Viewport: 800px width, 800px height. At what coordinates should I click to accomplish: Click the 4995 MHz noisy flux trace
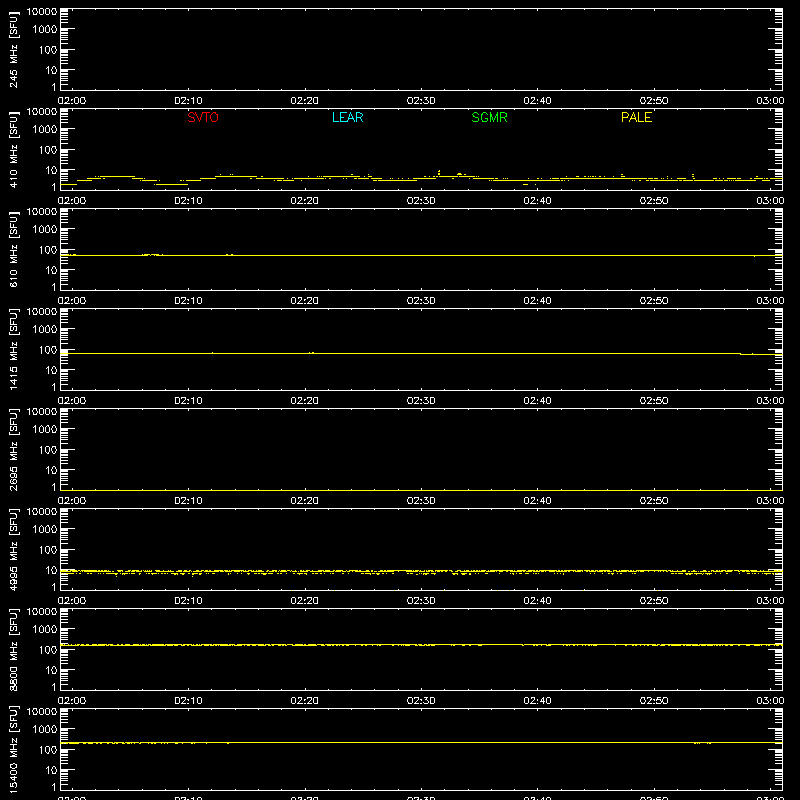click(421, 572)
